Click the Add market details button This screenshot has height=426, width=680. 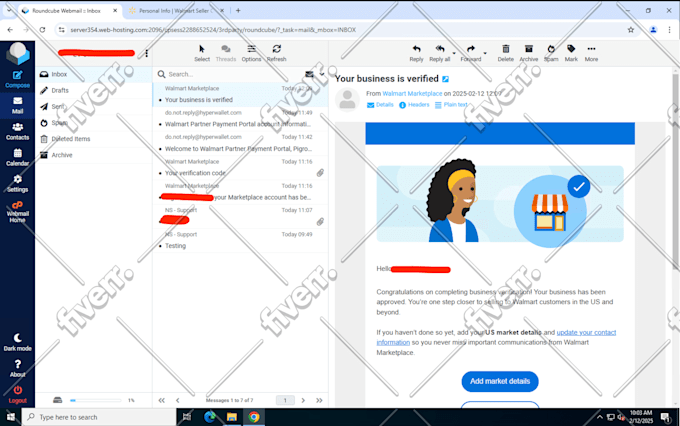pos(500,381)
